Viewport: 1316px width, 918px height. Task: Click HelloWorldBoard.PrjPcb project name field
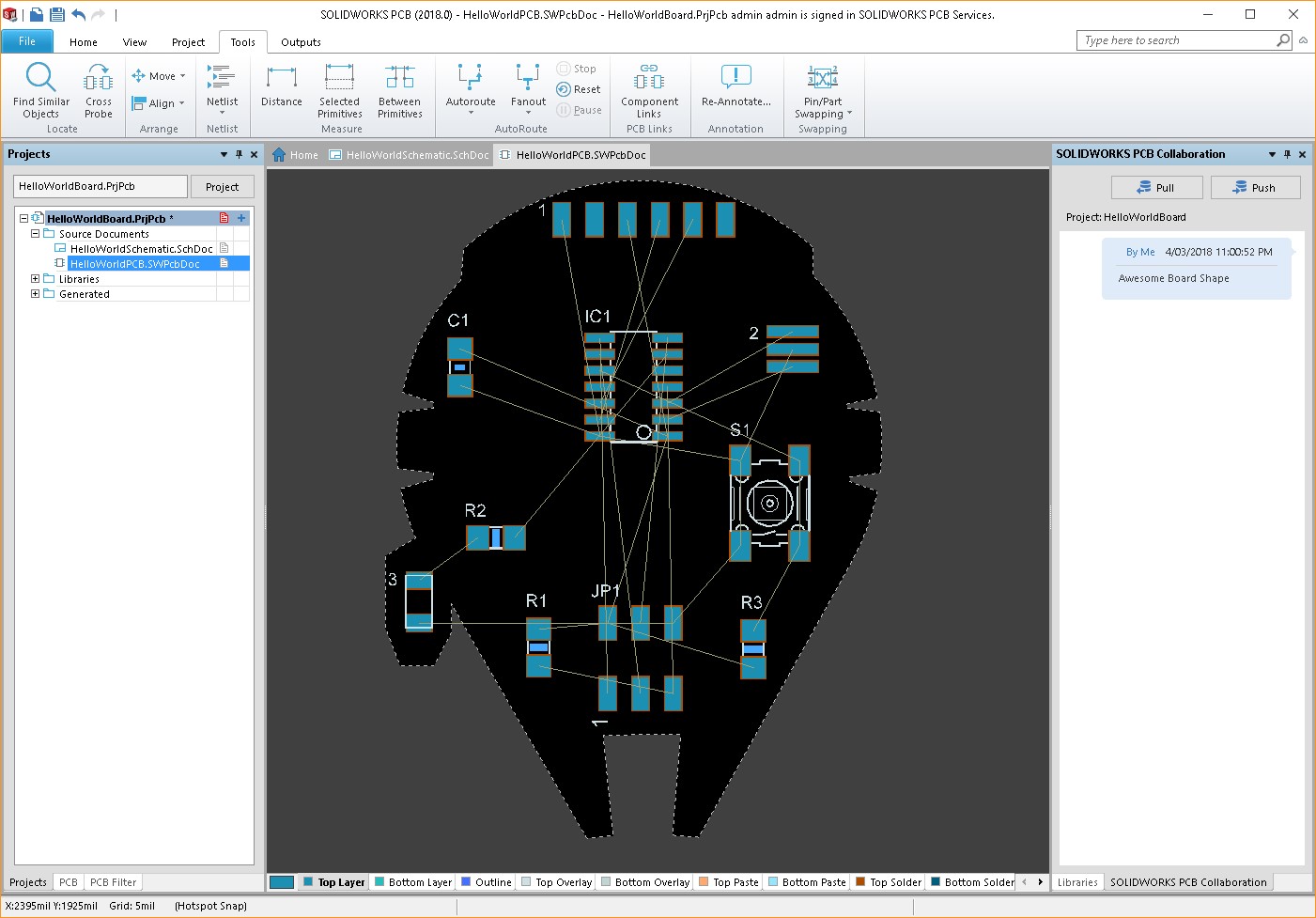click(x=101, y=186)
